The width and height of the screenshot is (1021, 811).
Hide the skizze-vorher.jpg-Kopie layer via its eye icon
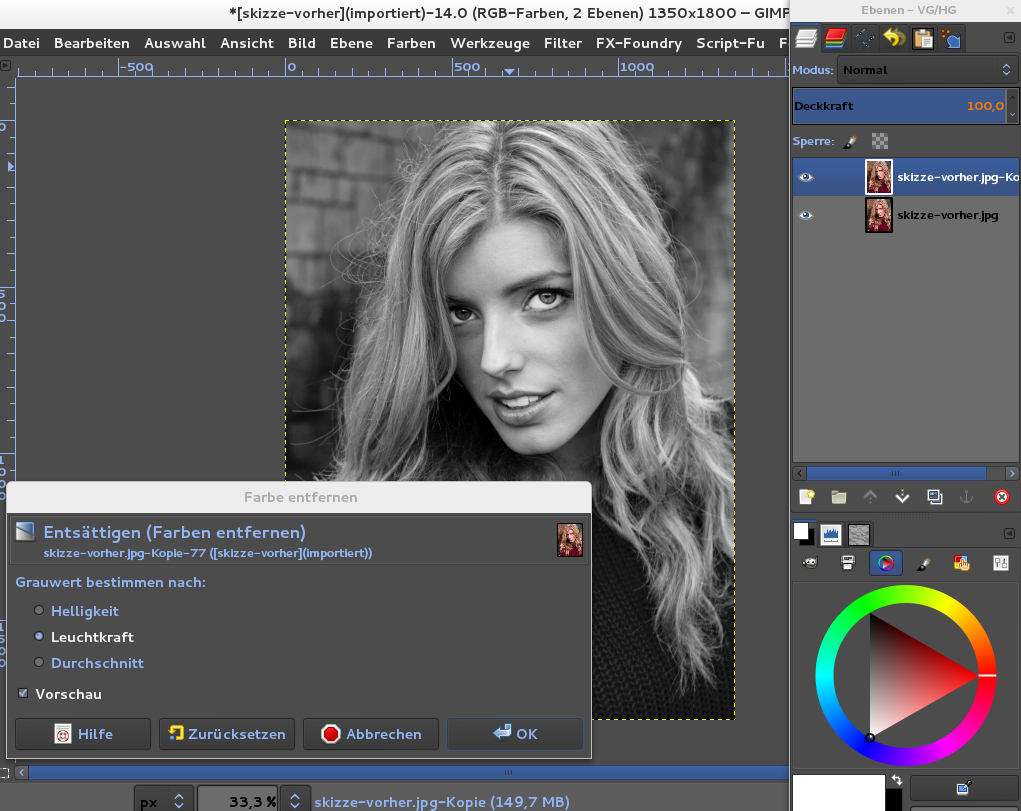806,177
